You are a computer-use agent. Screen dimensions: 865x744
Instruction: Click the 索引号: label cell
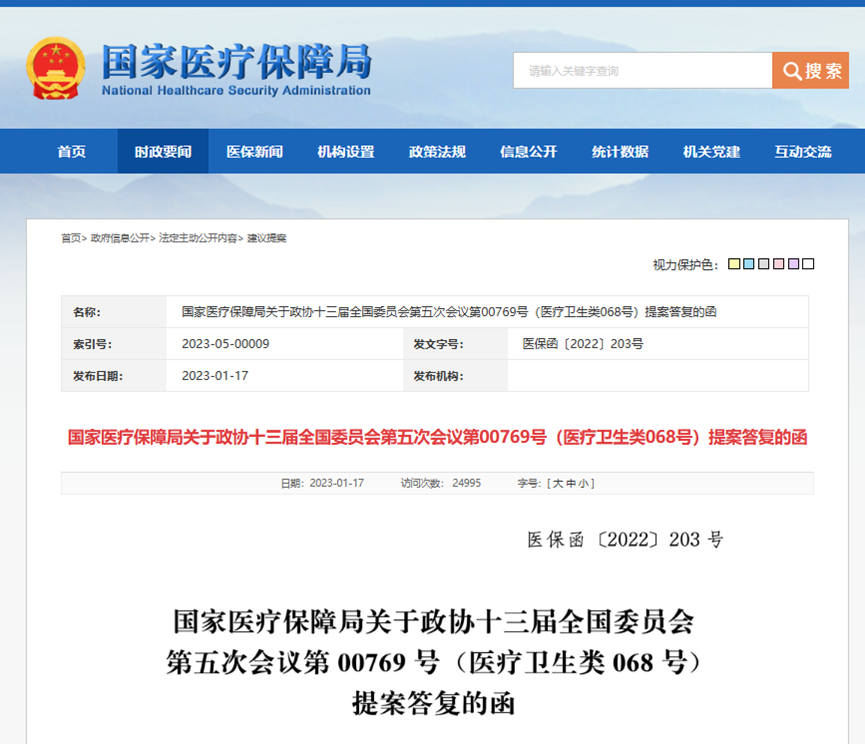click(114, 344)
